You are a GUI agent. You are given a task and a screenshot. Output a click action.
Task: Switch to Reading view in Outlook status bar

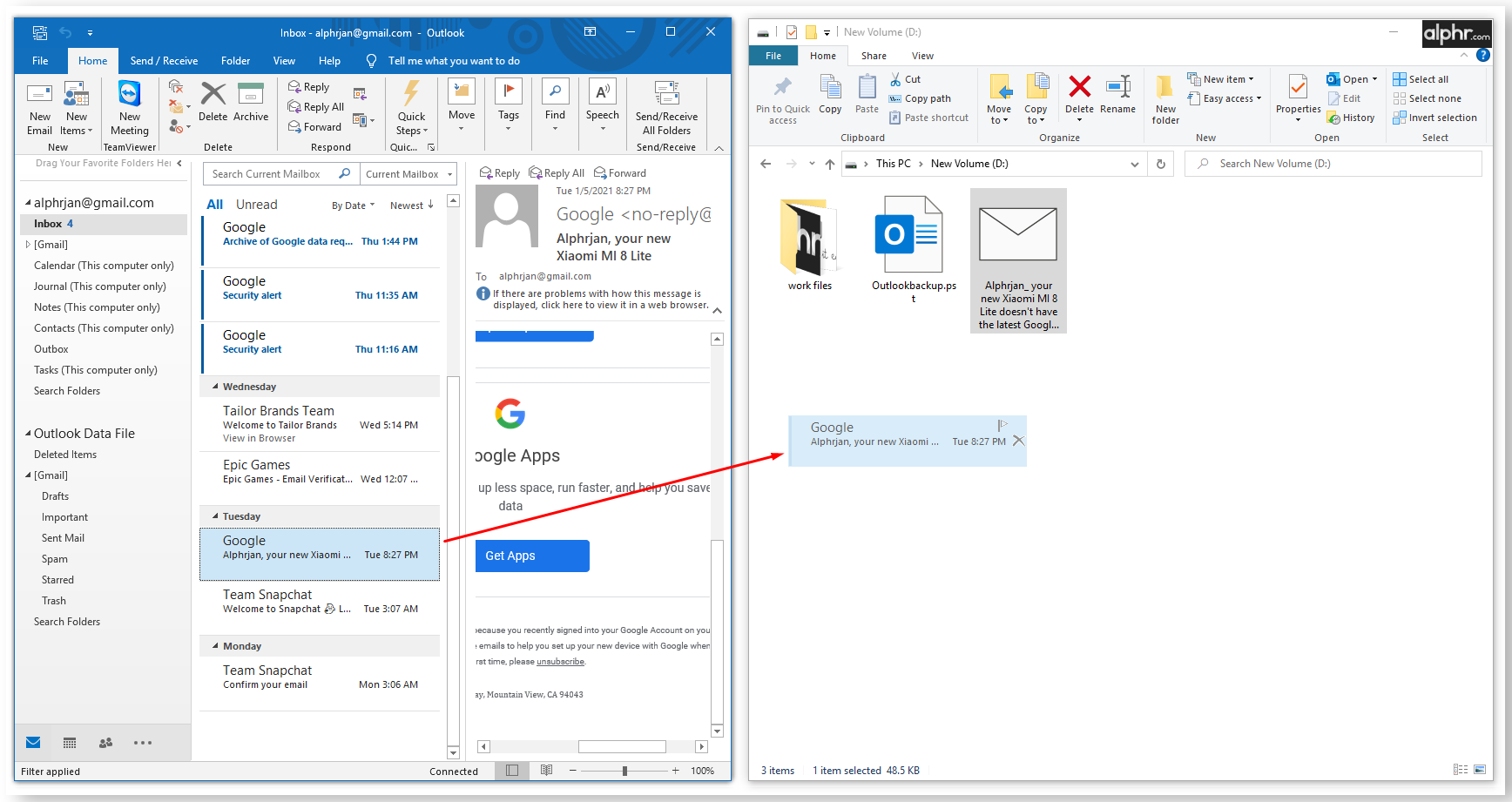coord(546,771)
